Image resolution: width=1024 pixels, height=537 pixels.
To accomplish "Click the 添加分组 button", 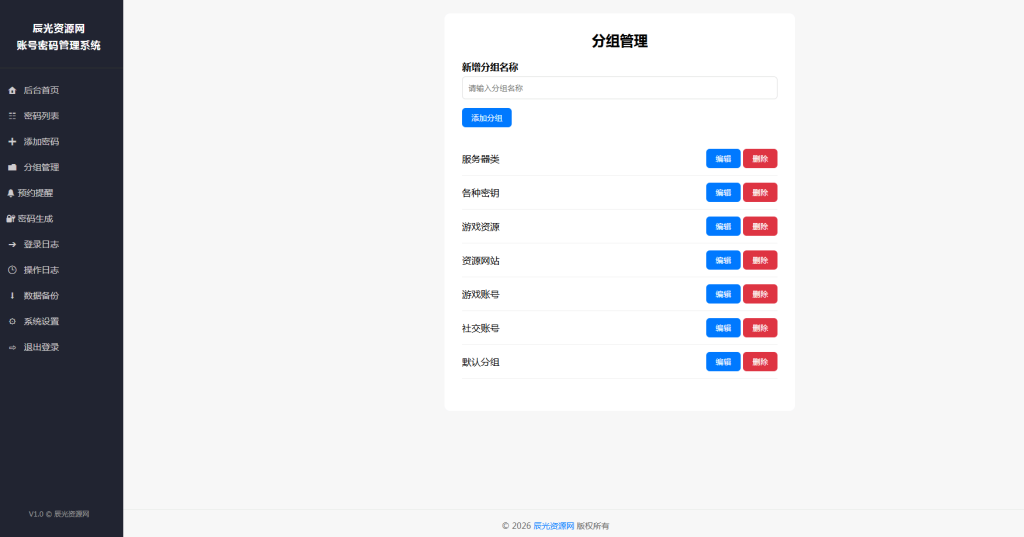I will [x=487, y=118].
